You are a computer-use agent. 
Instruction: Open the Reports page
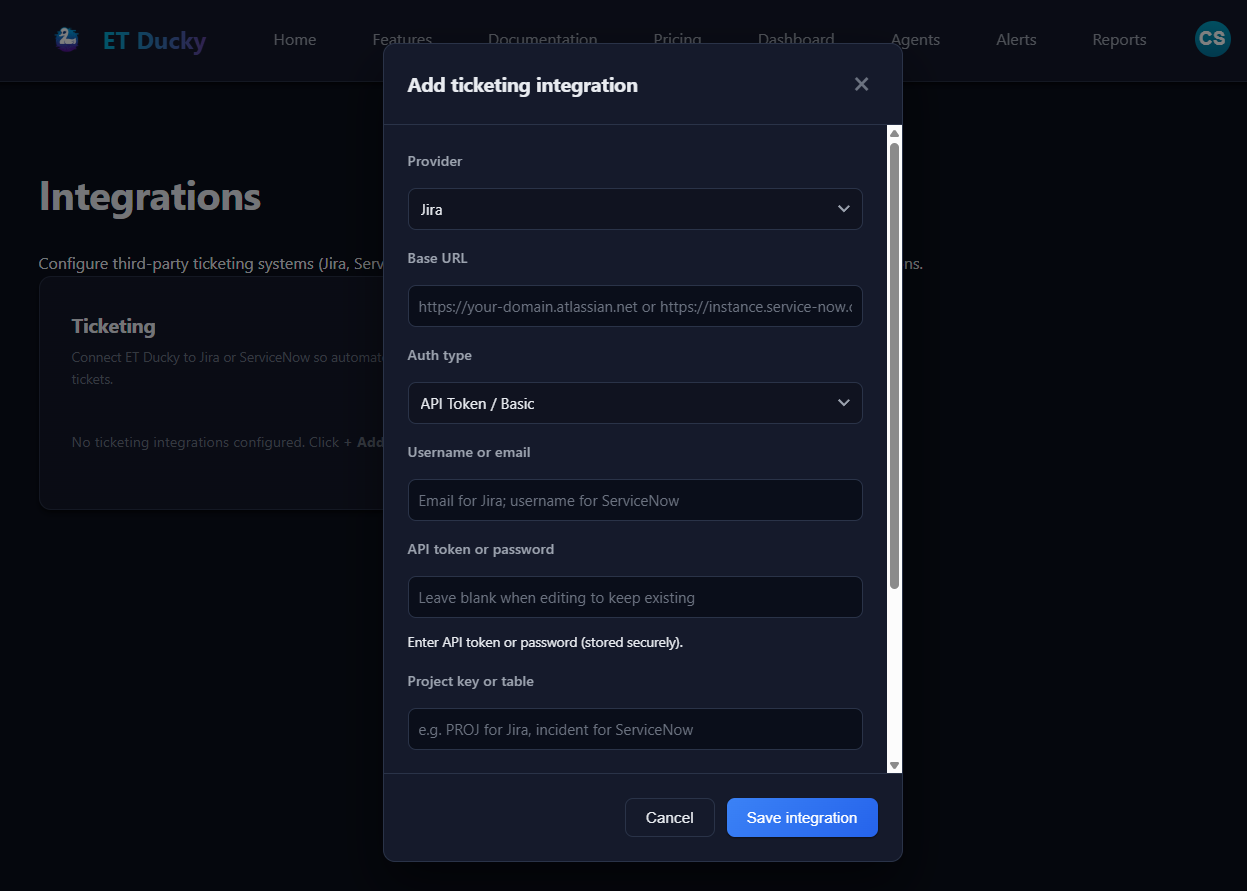coord(1119,40)
